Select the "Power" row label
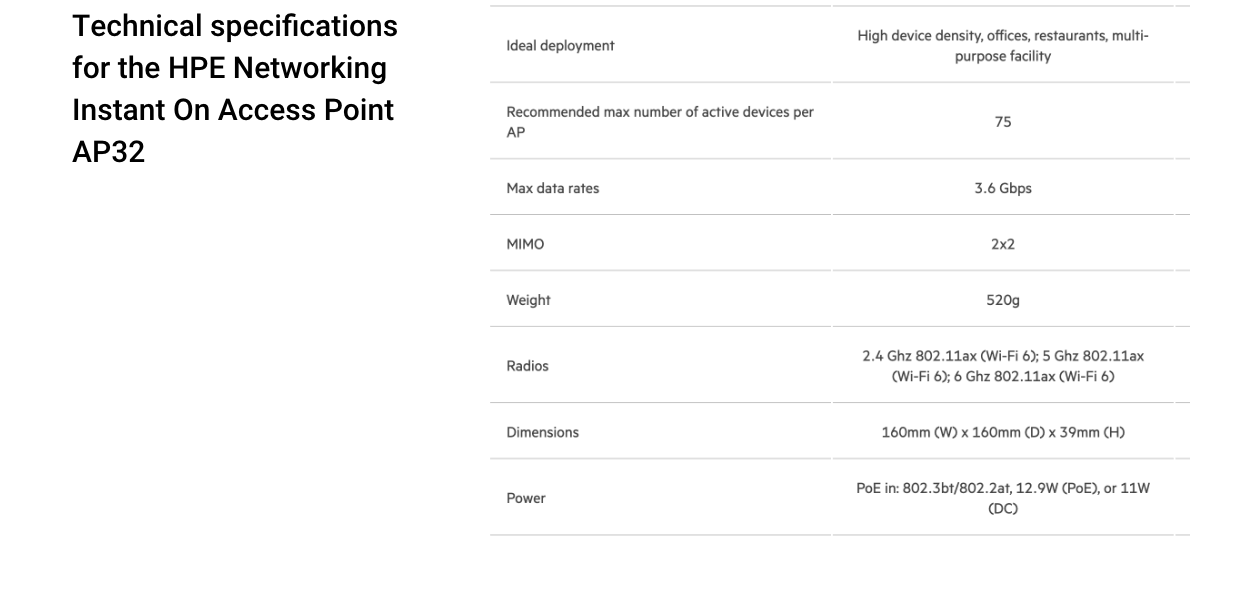1260x600 pixels. (x=526, y=498)
